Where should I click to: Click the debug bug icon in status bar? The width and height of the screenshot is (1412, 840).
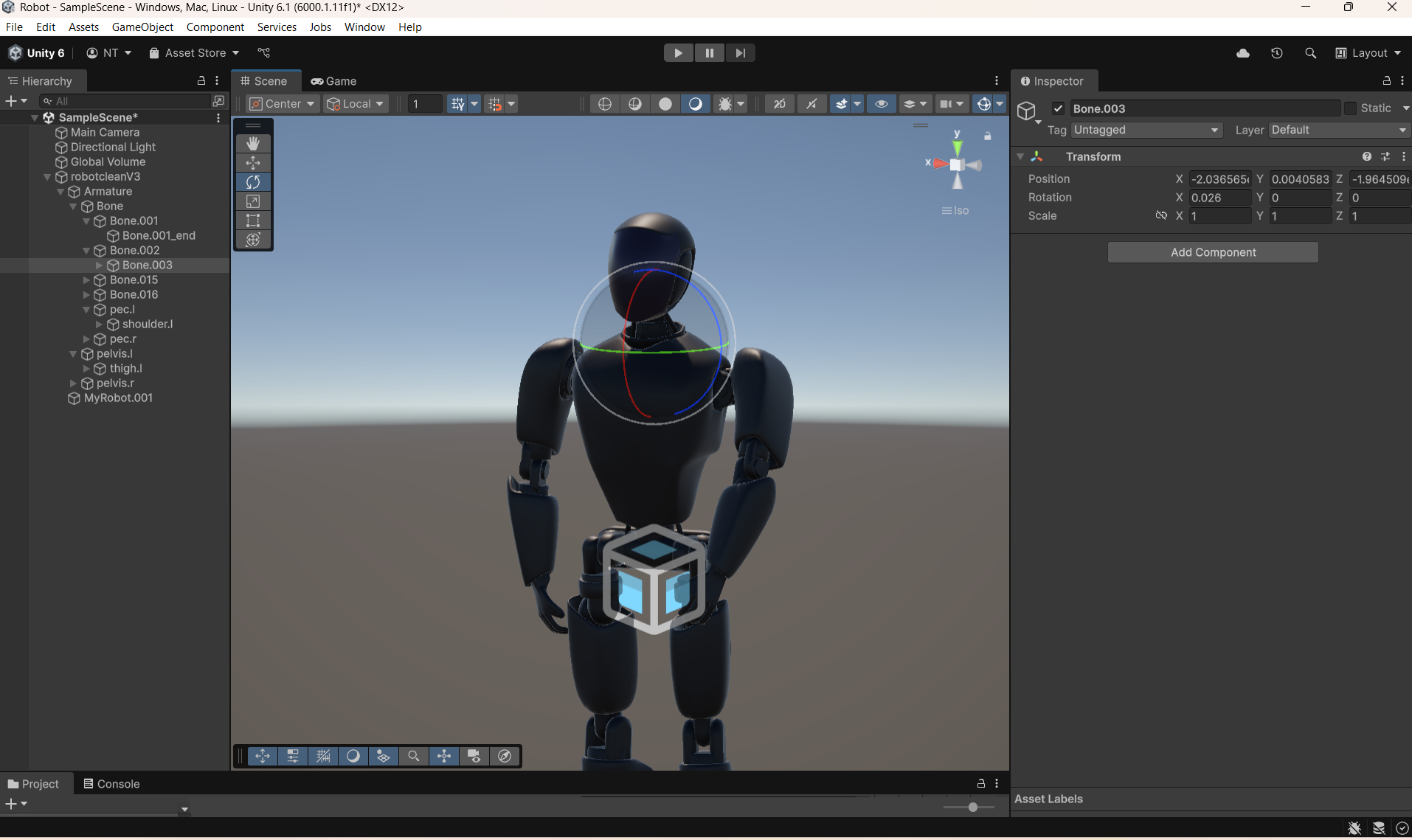click(x=1354, y=828)
